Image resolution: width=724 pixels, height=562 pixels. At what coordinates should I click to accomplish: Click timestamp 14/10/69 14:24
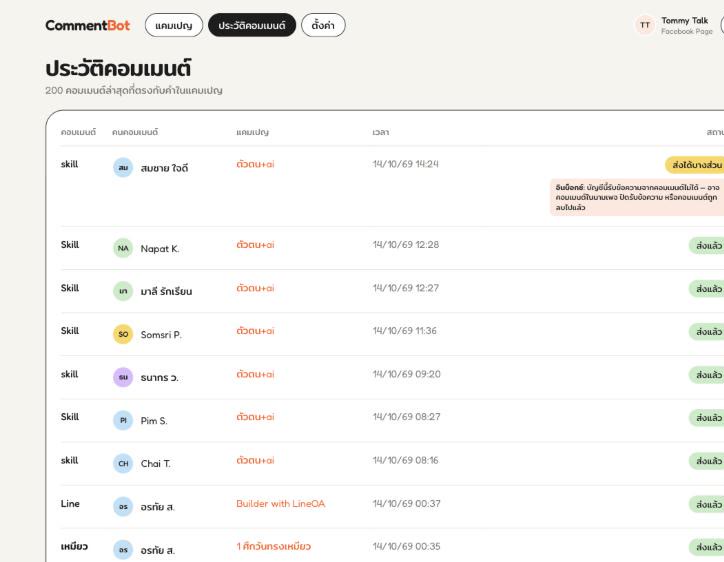click(405, 164)
